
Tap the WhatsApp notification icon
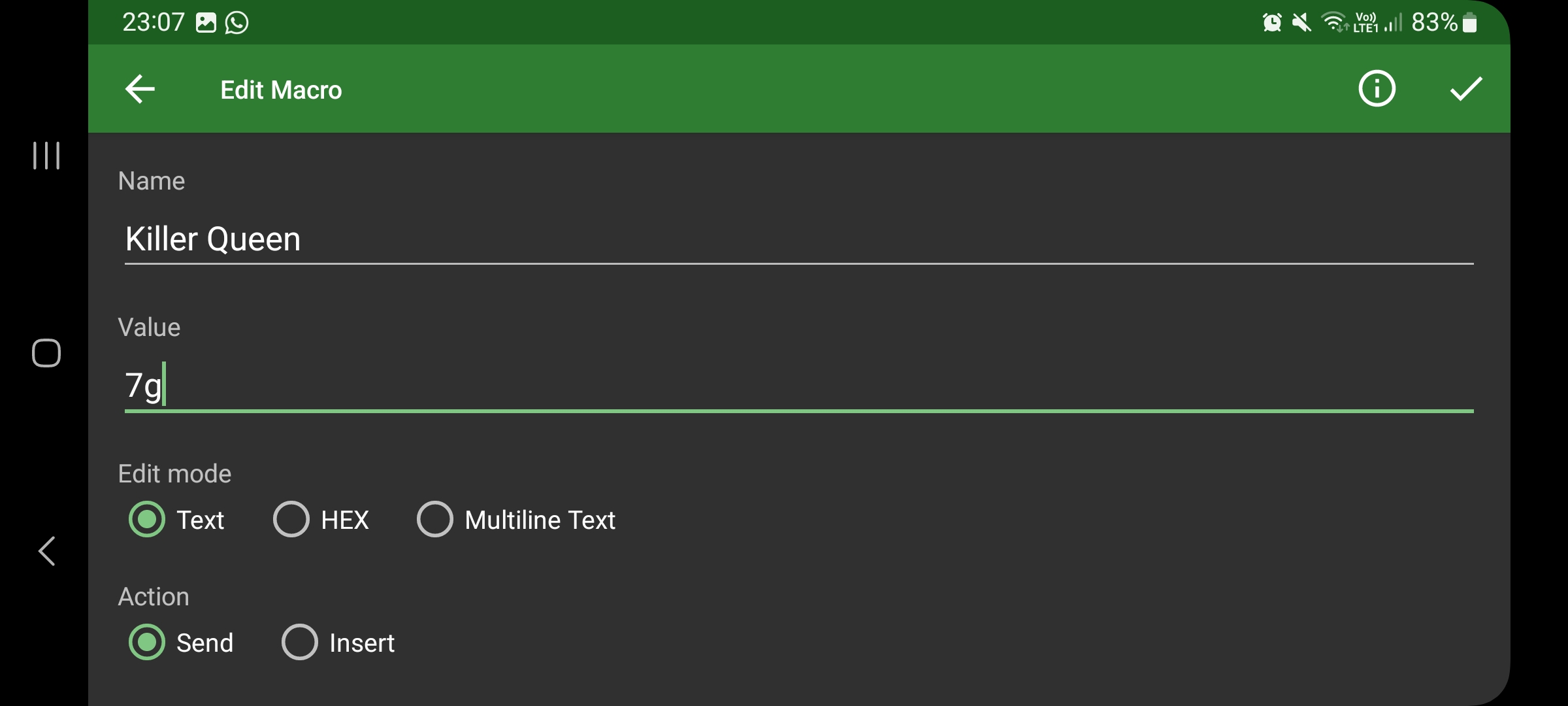[x=237, y=23]
